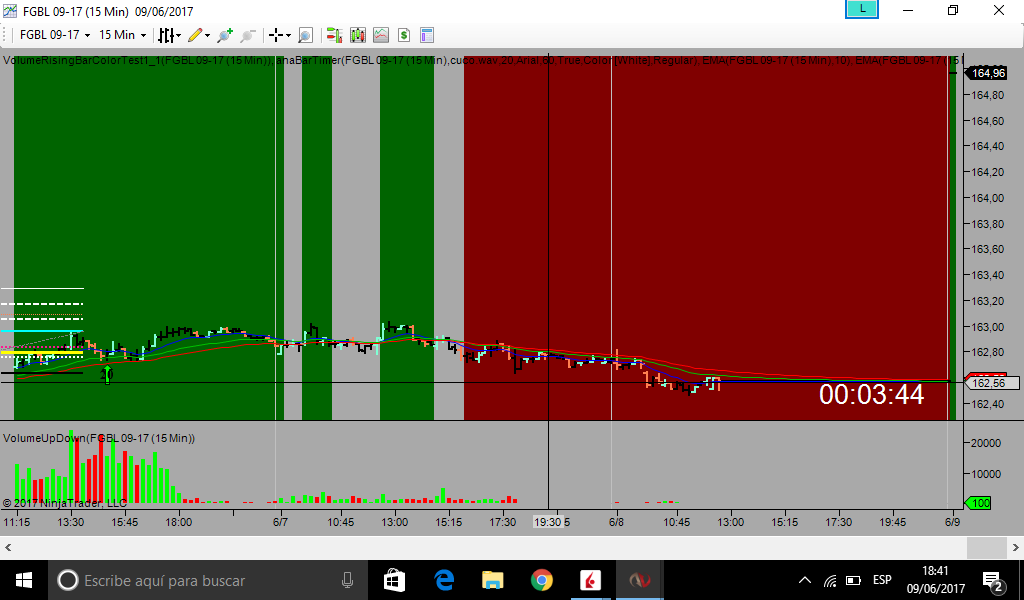This screenshot has width=1024, height=600.
Task: Click the 20000 volume axis label
Action: 986,443
